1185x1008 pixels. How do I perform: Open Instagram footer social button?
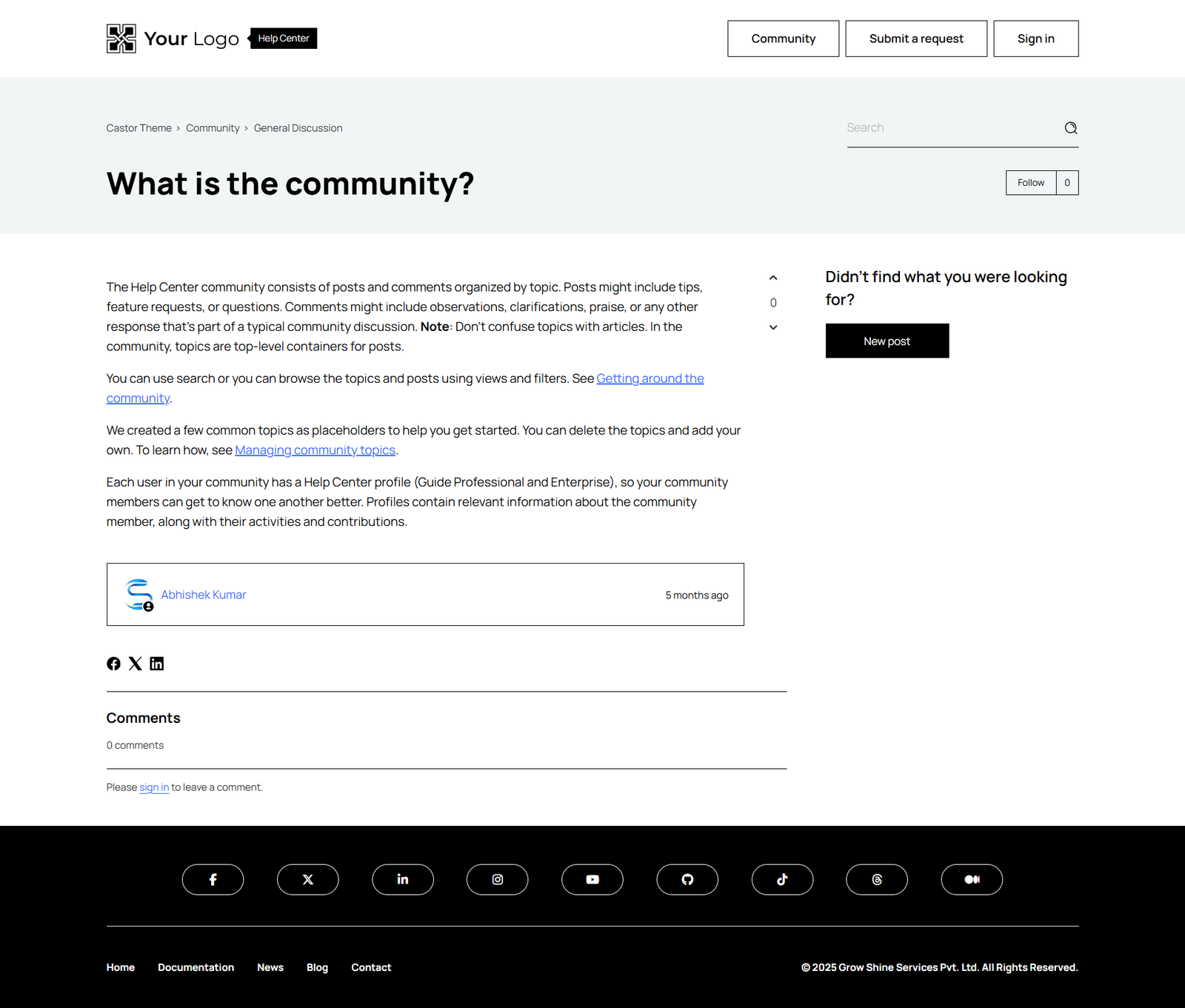[x=498, y=879]
